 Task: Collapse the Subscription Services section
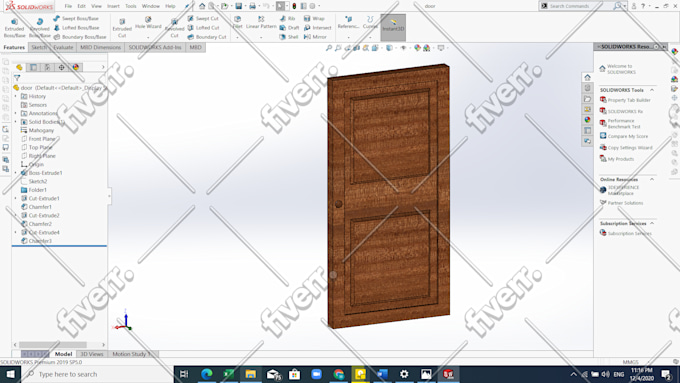[x=652, y=223]
